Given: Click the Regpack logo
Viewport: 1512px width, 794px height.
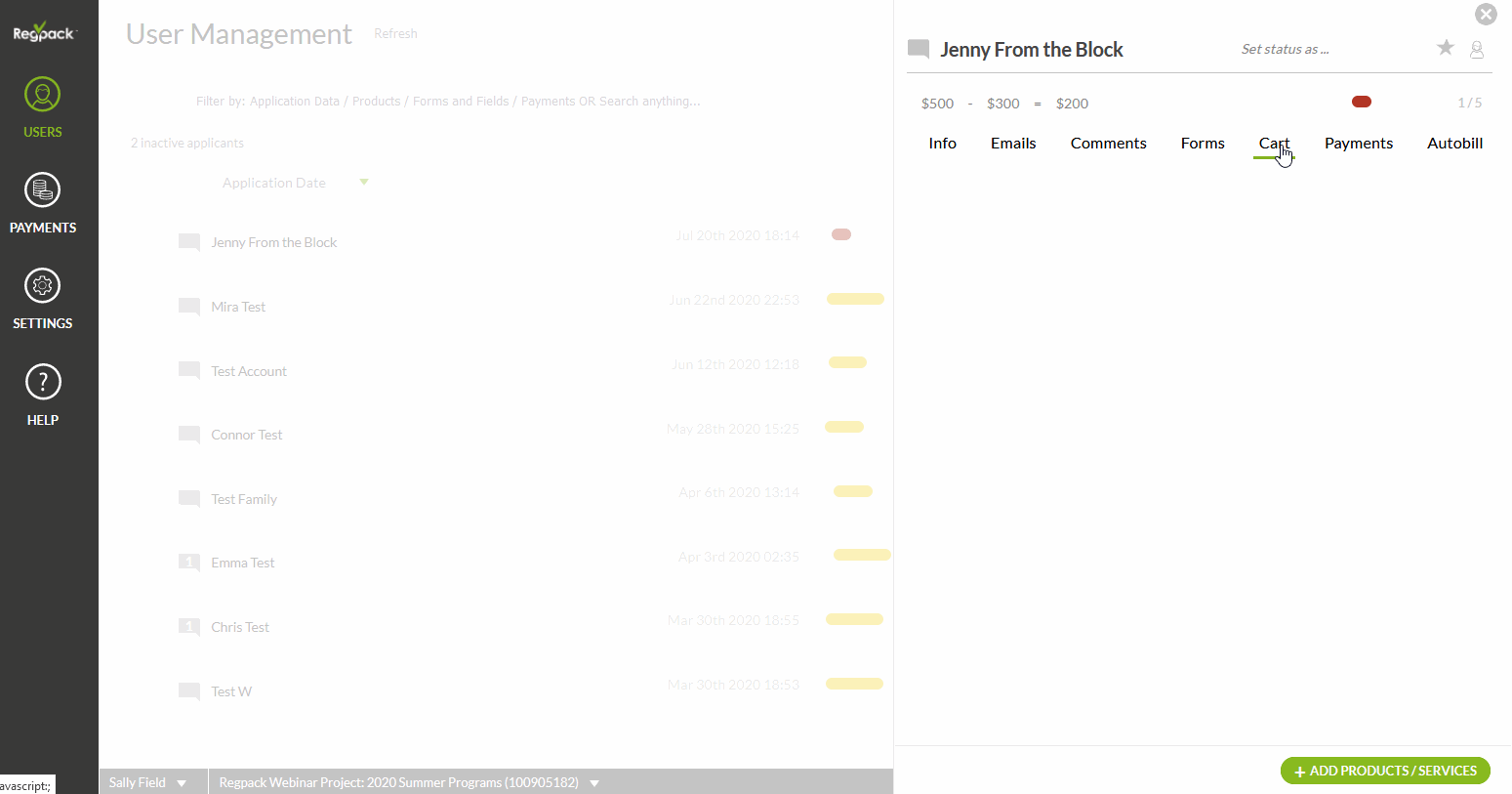Looking at the screenshot, I should pyautogui.click(x=44, y=32).
